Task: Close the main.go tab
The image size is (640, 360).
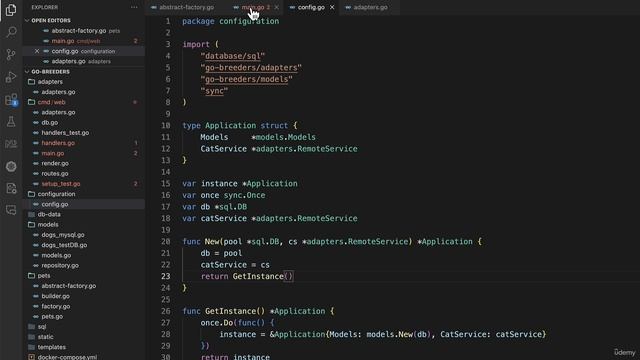Action: [x=277, y=7]
